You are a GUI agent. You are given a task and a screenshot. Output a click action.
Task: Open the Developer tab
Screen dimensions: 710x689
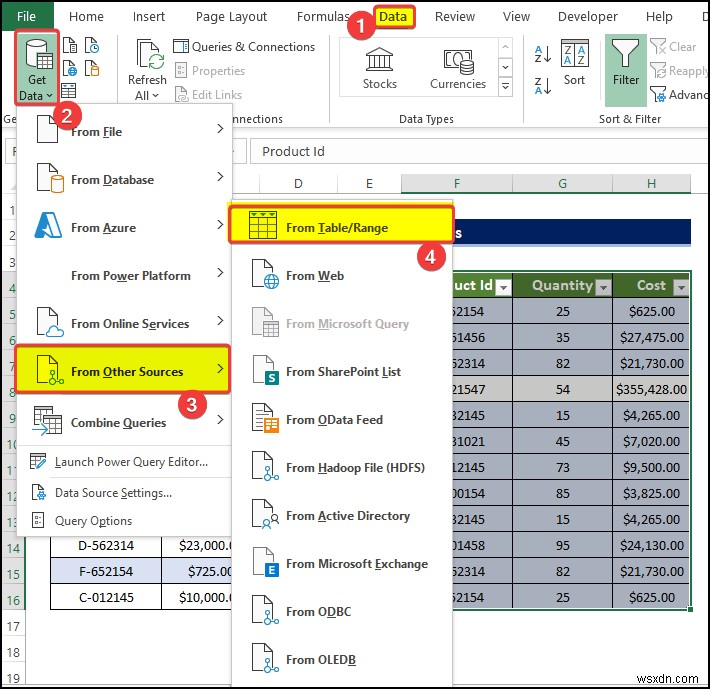[587, 17]
